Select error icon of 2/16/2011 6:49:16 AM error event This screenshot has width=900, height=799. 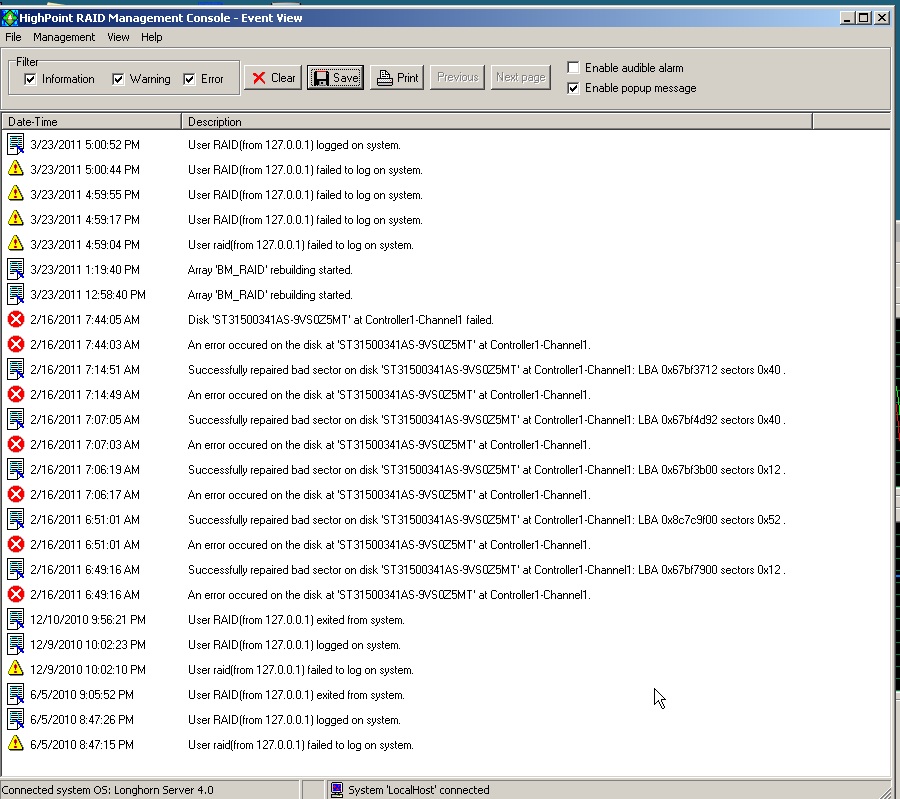(15, 594)
